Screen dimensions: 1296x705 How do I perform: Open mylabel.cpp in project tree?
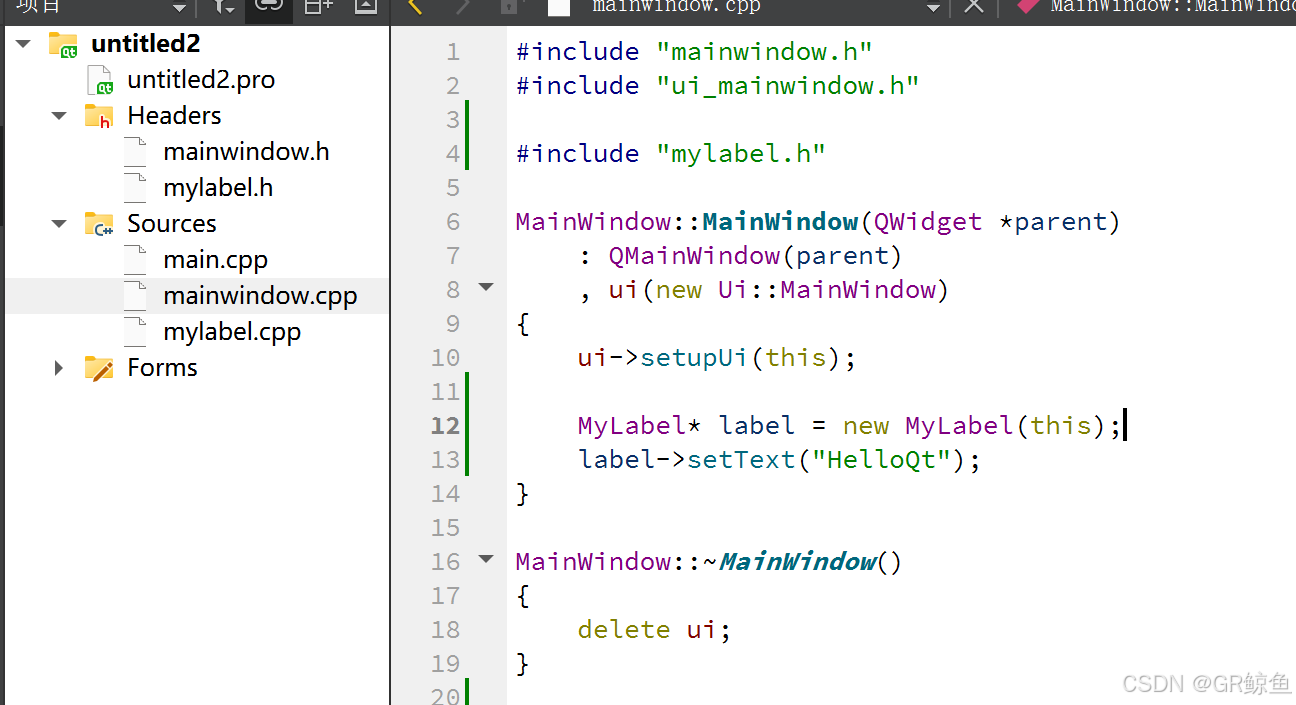[x=232, y=332]
